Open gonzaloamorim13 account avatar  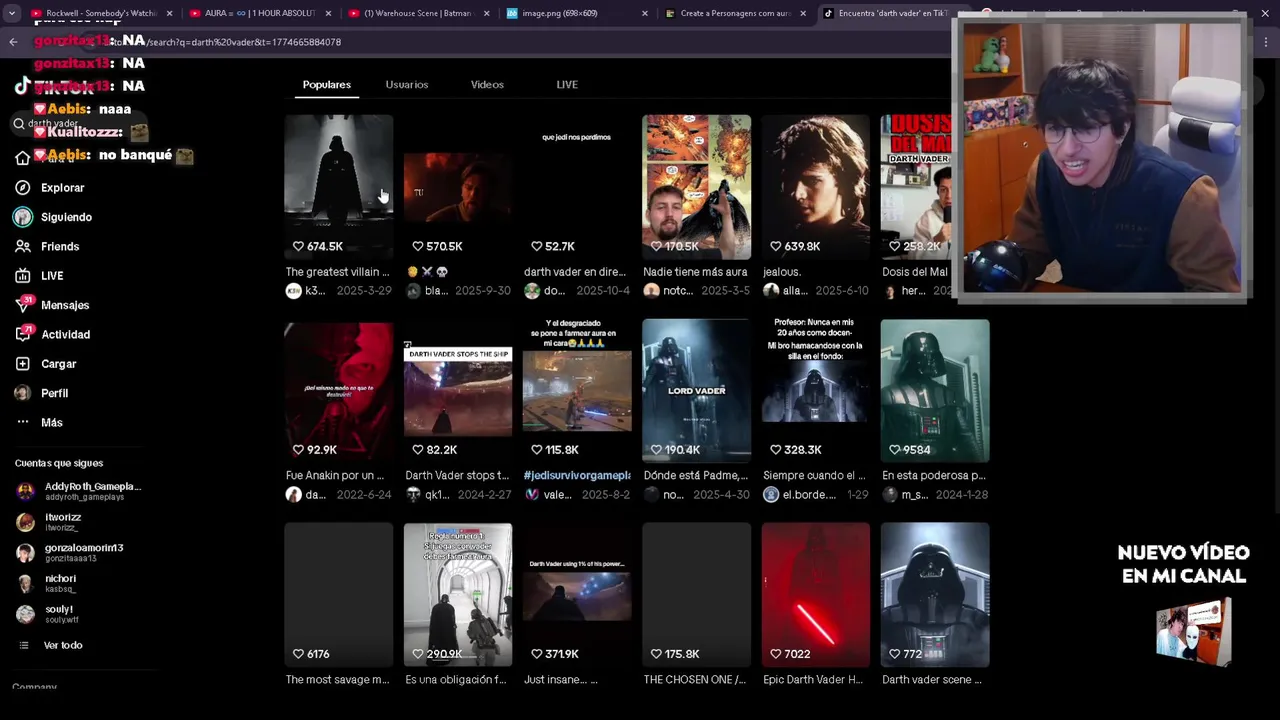(25, 553)
